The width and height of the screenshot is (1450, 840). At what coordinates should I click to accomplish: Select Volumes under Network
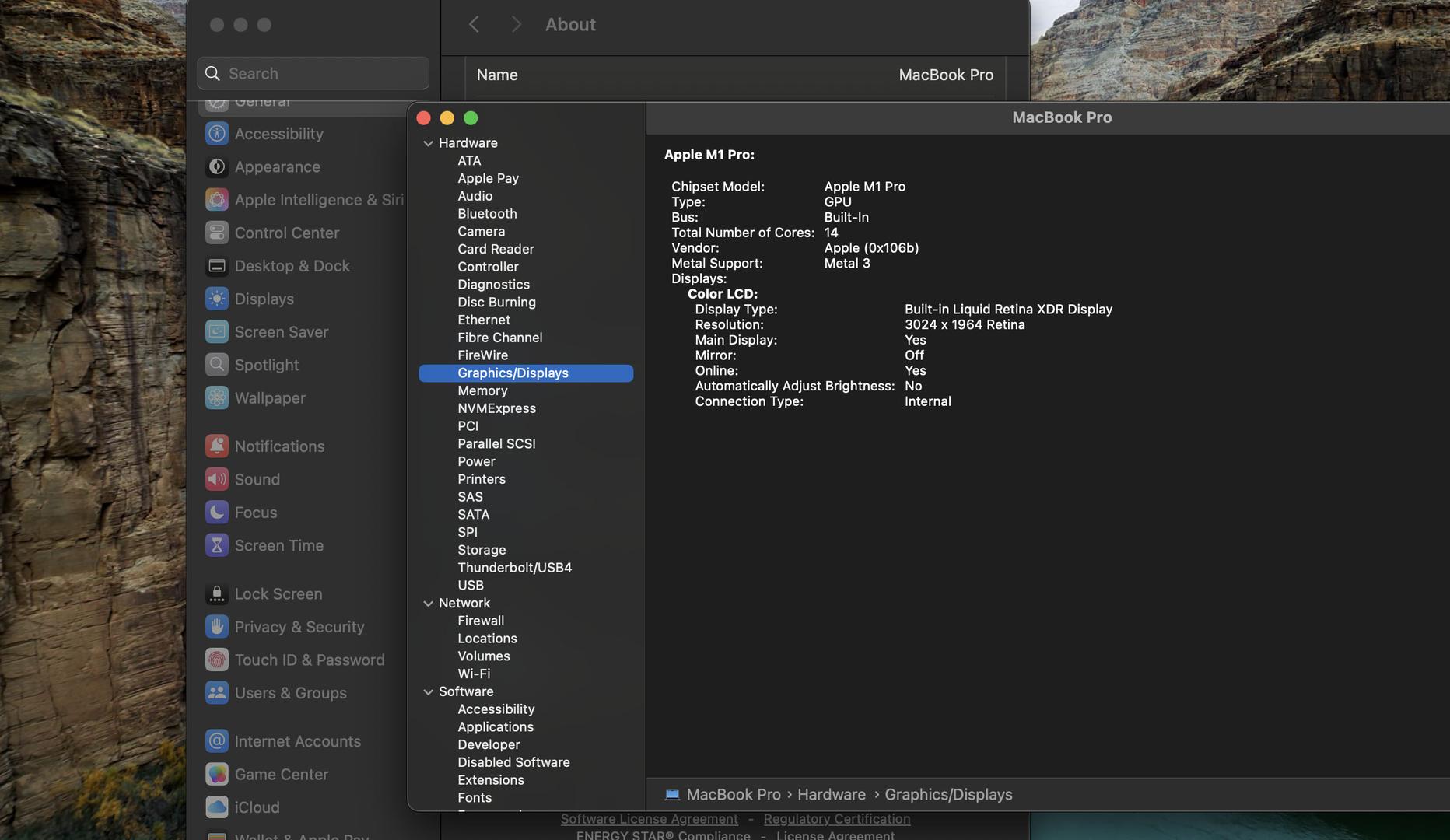484,656
